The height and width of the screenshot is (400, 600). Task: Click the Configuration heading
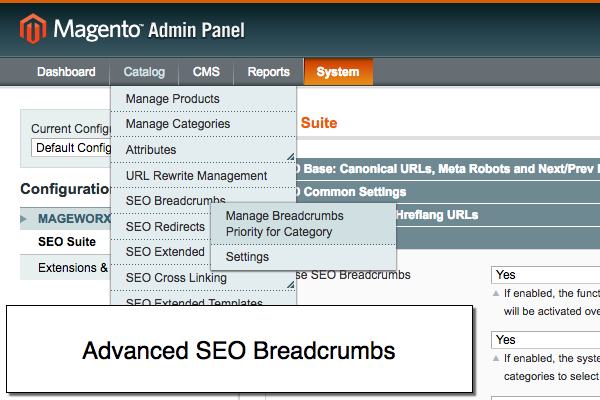[x=66, y=189]
